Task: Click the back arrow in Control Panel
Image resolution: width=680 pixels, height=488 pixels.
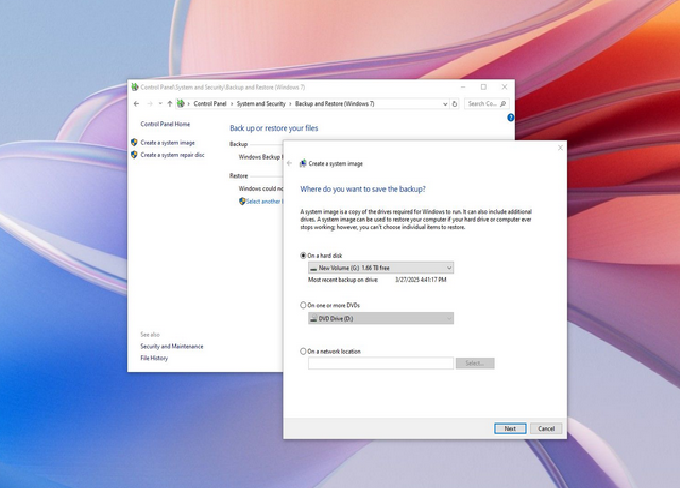Action: coord(137,104)
